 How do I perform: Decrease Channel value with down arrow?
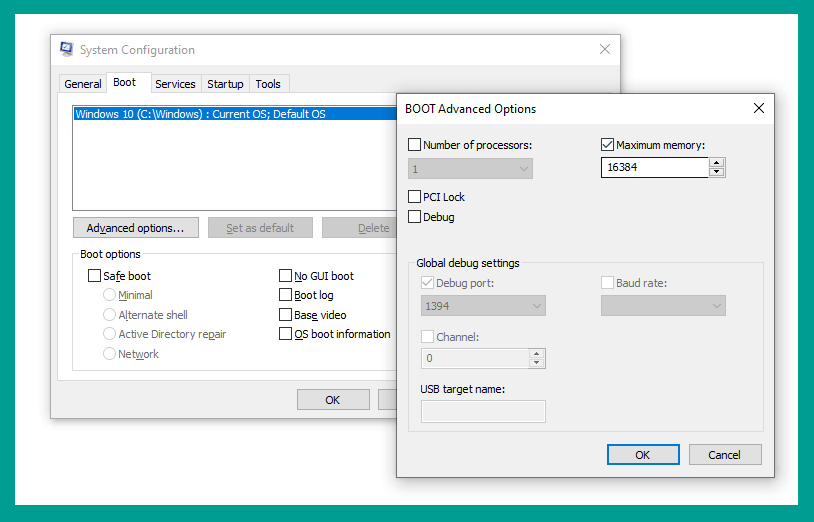tap(537, 363)
